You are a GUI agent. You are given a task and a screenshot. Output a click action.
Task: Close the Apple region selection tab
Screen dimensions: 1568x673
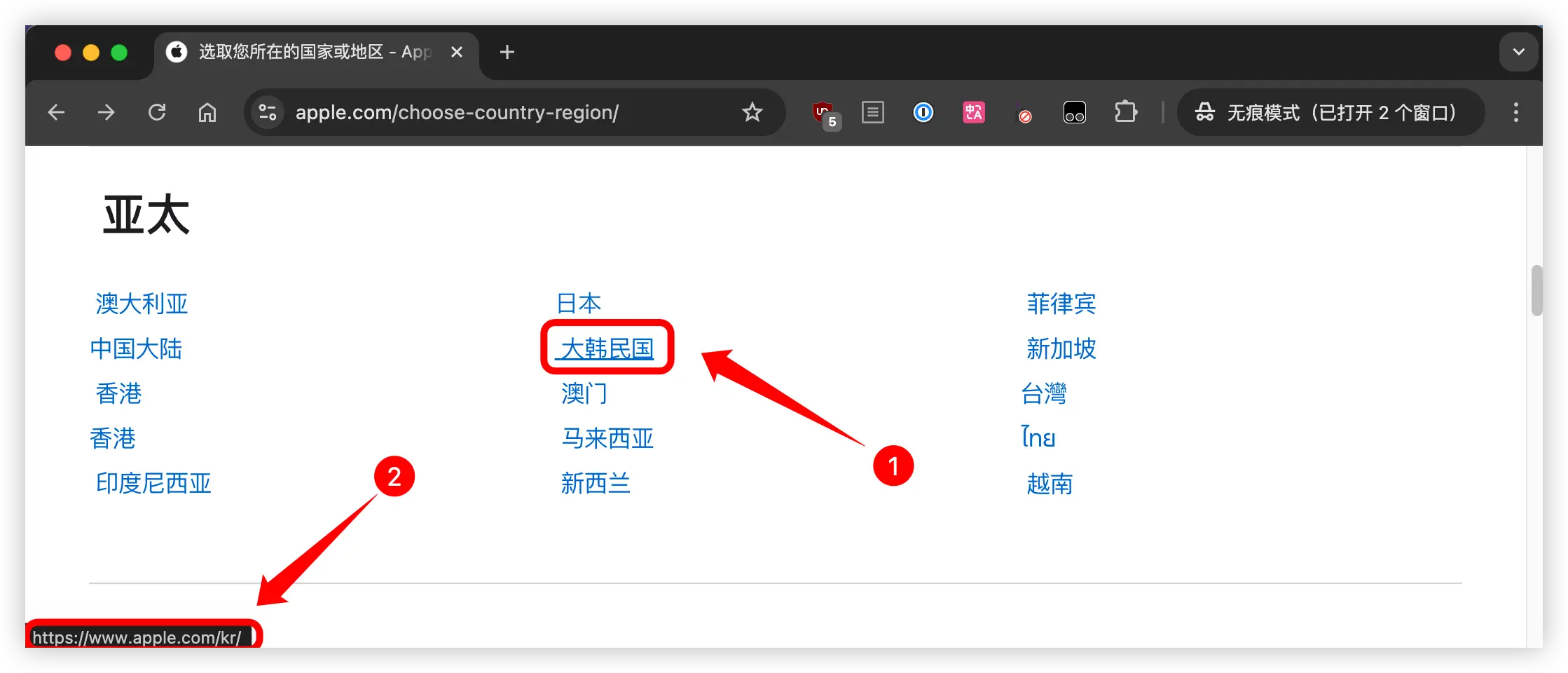pyautogui.click(x=457, y=52)
